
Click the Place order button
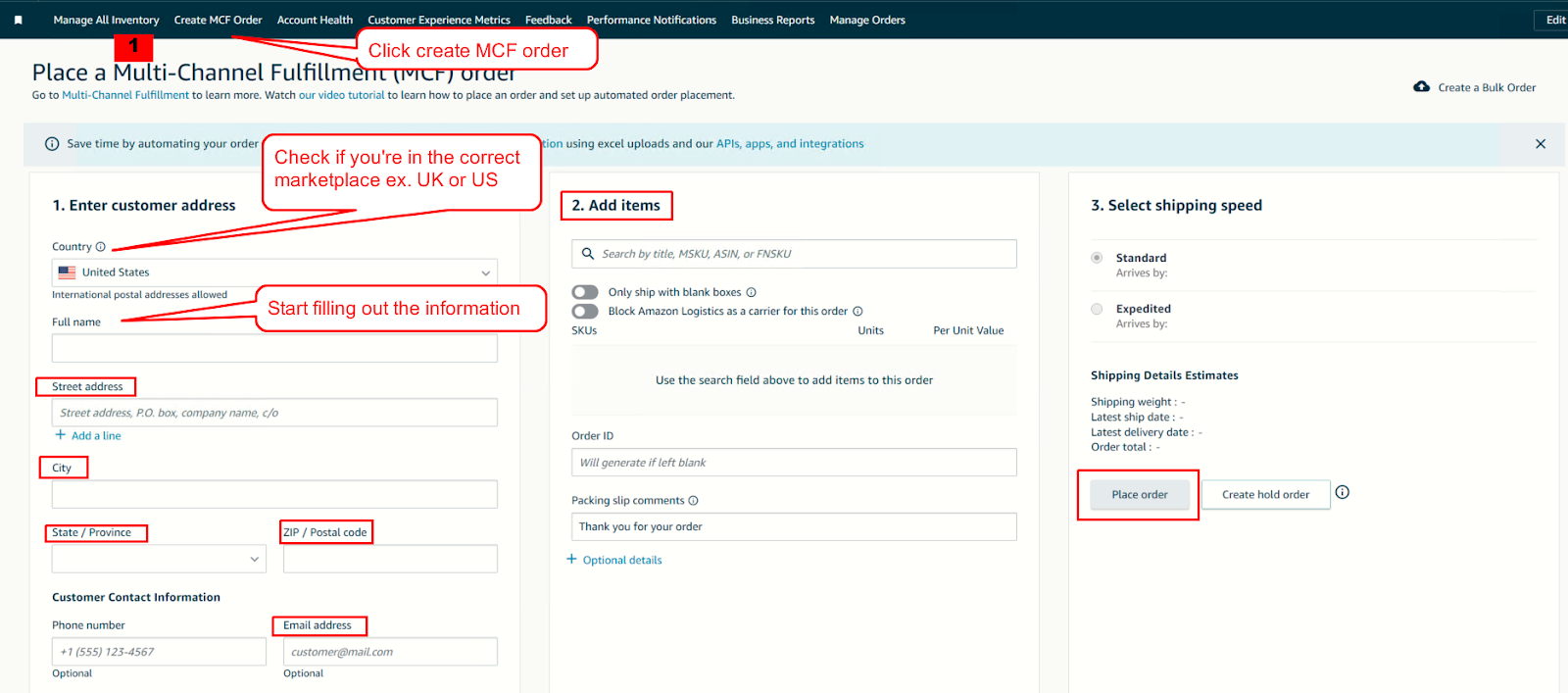click(x=1140, y=495)
